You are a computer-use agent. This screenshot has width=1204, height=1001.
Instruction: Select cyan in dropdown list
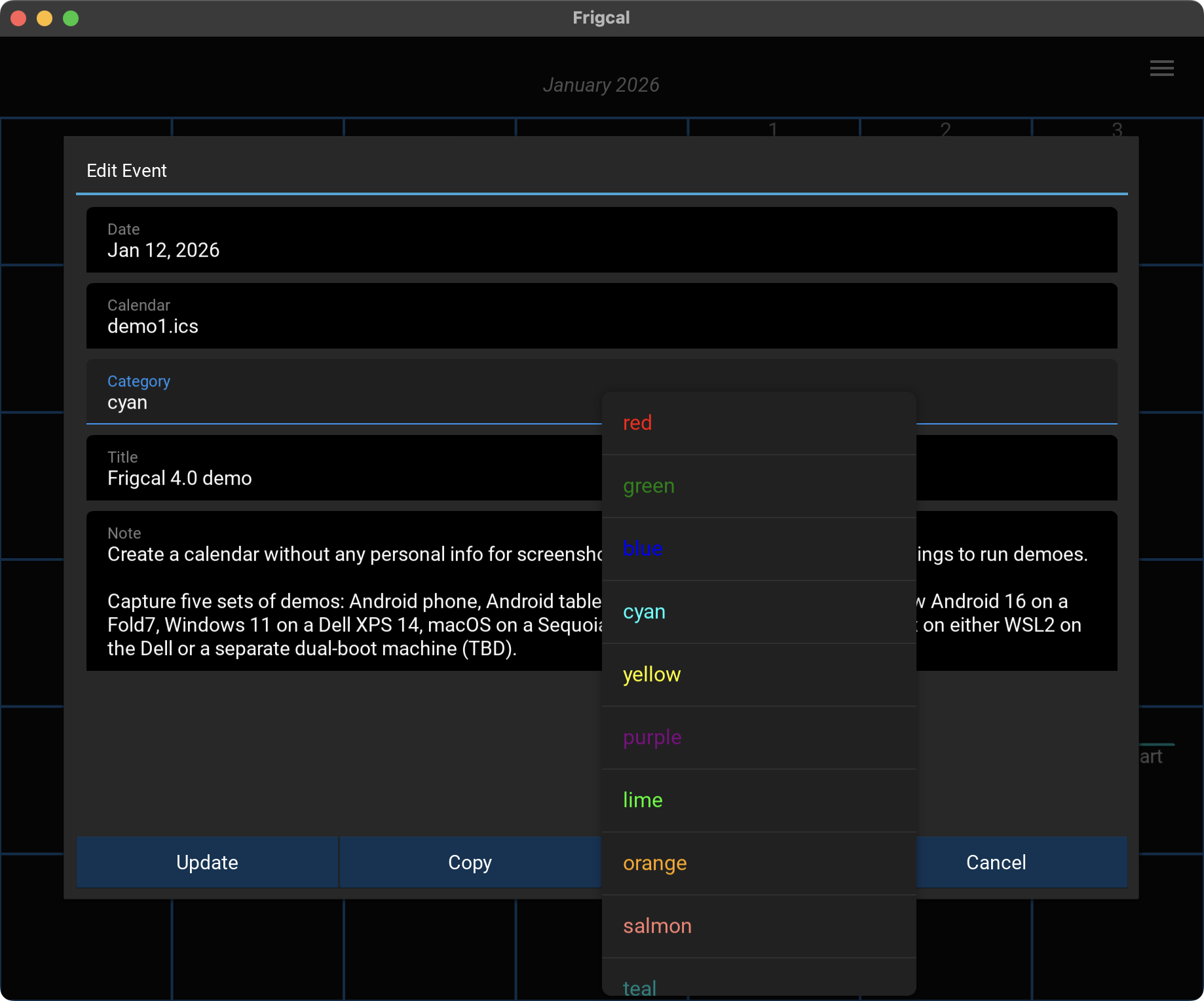(x=758, y=612)
